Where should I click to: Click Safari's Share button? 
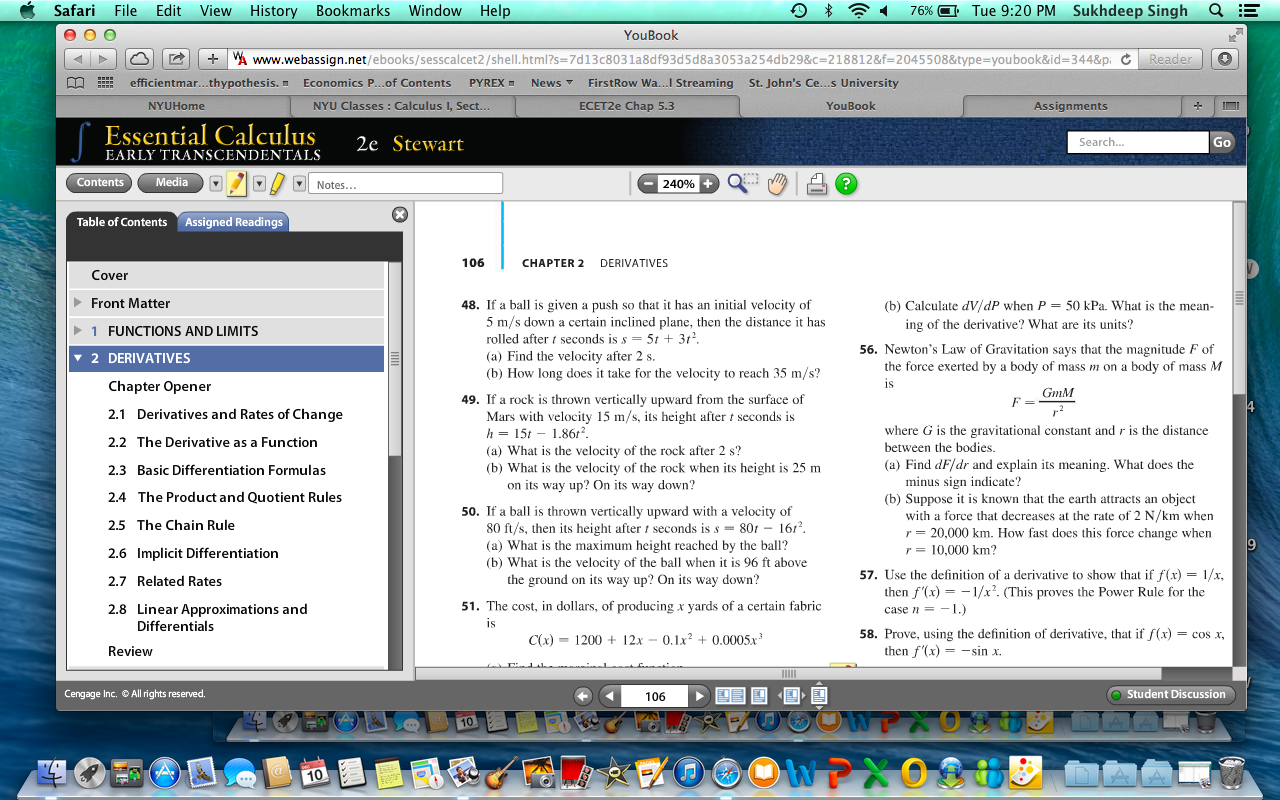click(175, 59)
